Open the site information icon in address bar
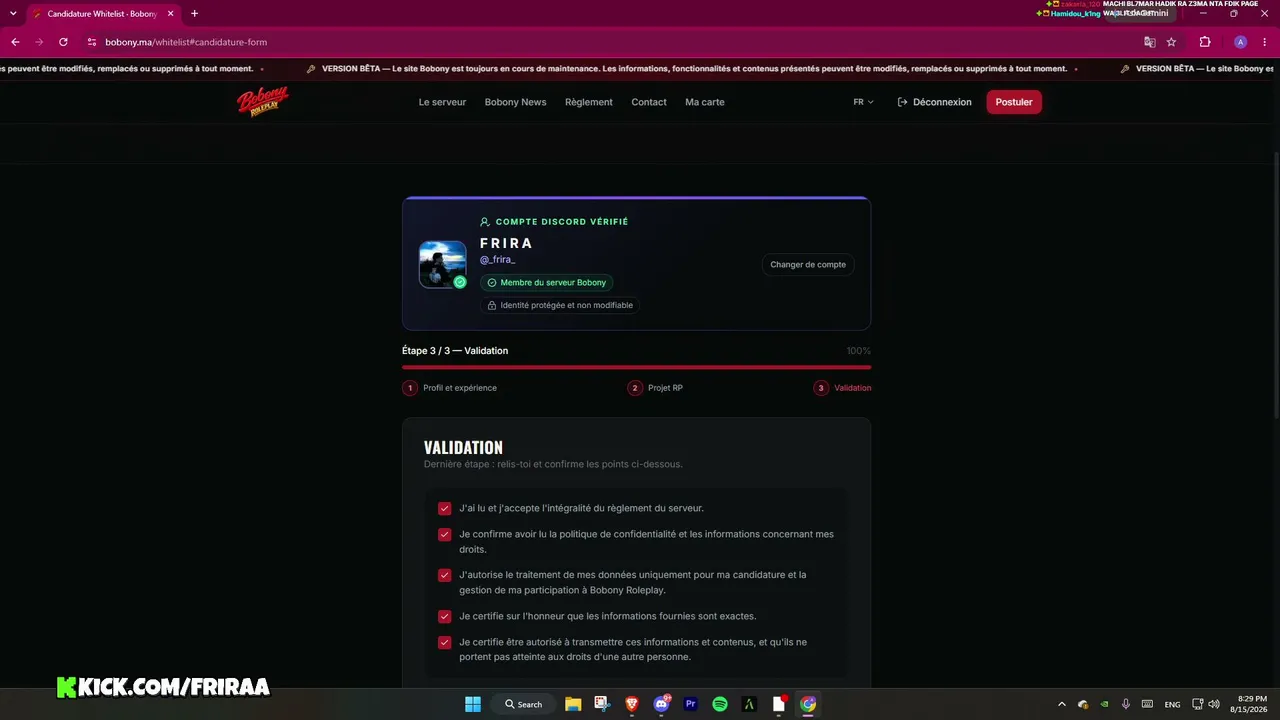1280x720 pixels. click(x=92, y=42)
